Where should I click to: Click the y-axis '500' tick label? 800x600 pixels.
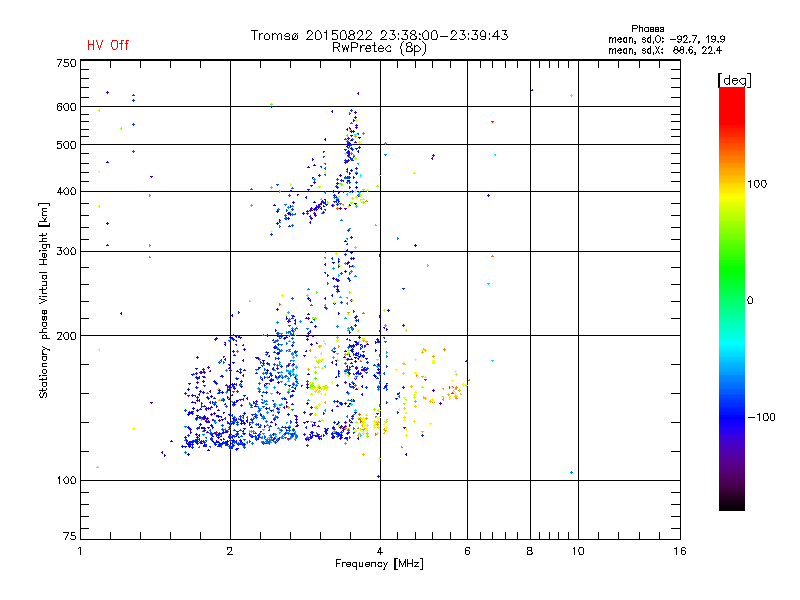point(66,145)
